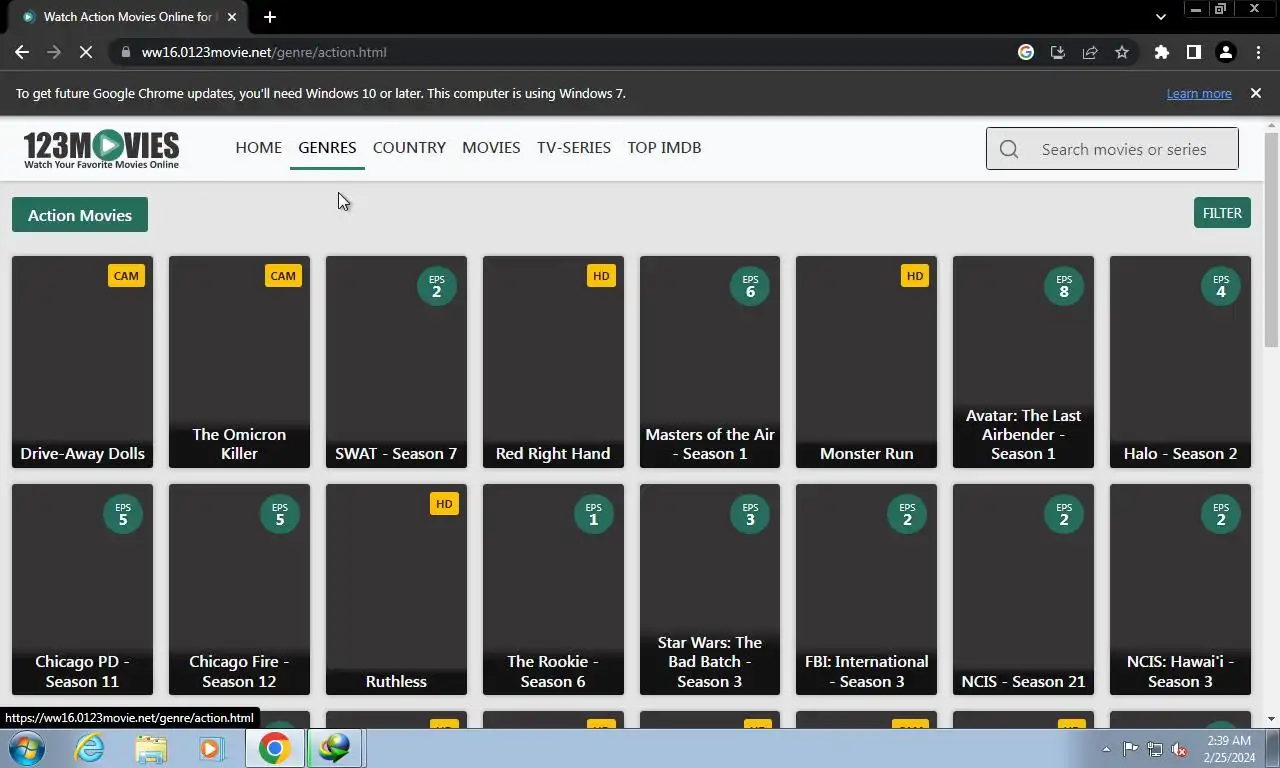Image resolution: width=1280 pixels, height=768 pixels.
Task: Share this page icon
Action: pyautogui.click(x=1090, y=52)
